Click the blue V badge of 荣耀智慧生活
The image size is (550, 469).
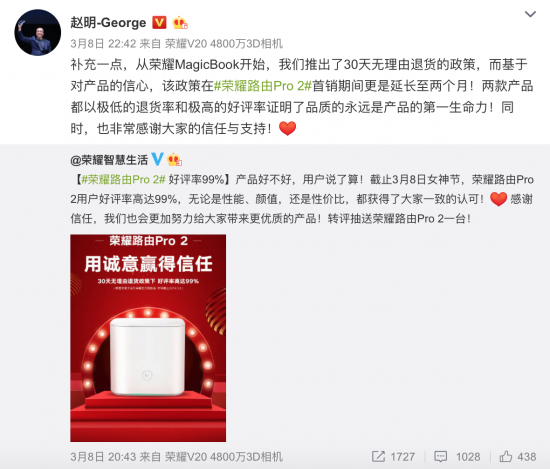(x=157, y=159)
